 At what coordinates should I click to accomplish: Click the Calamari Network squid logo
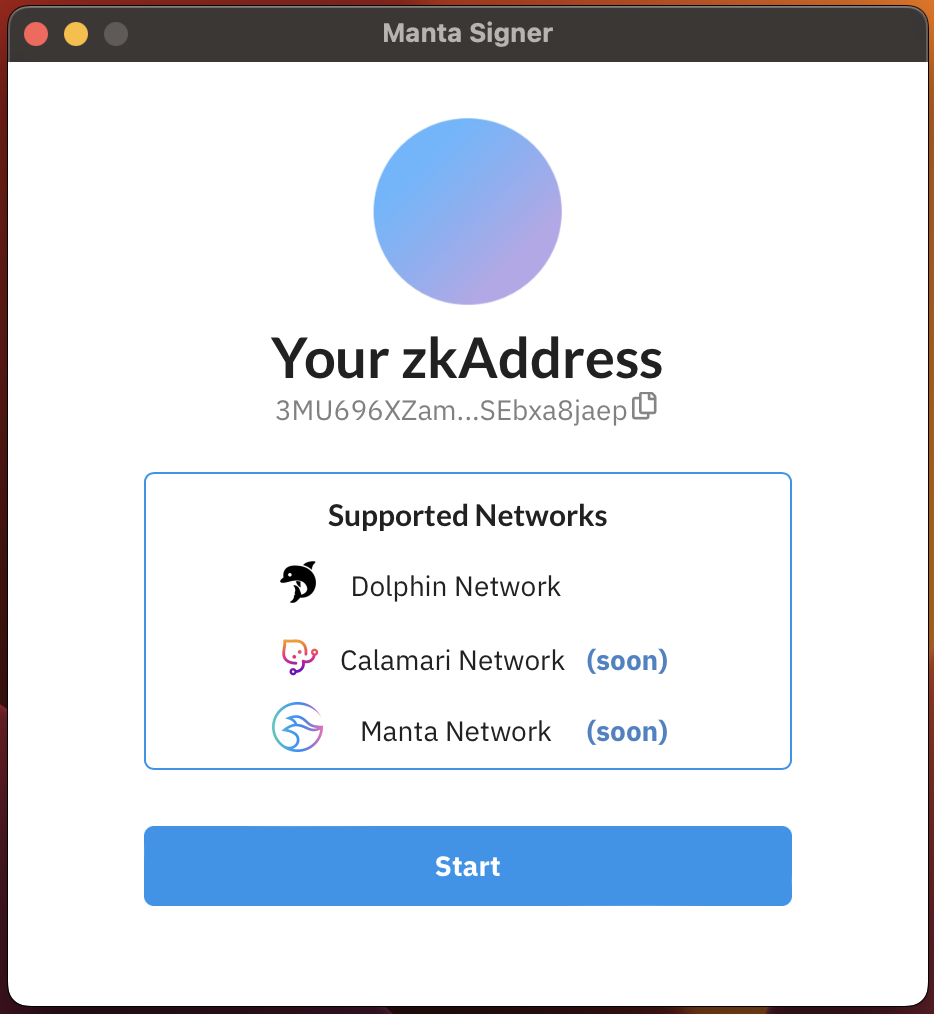pyautogui.click(x=299, y=657)
